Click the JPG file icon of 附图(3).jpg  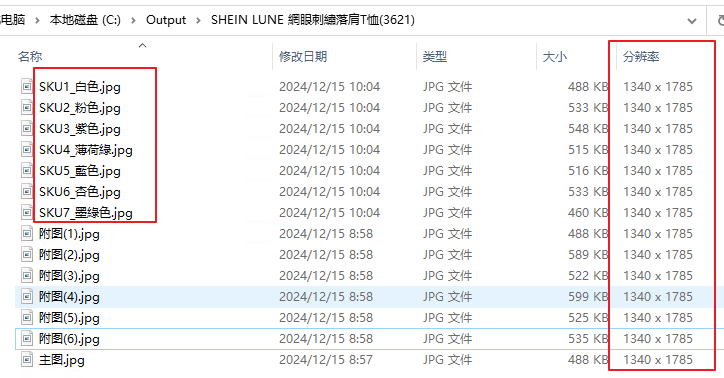click(27, 276)
